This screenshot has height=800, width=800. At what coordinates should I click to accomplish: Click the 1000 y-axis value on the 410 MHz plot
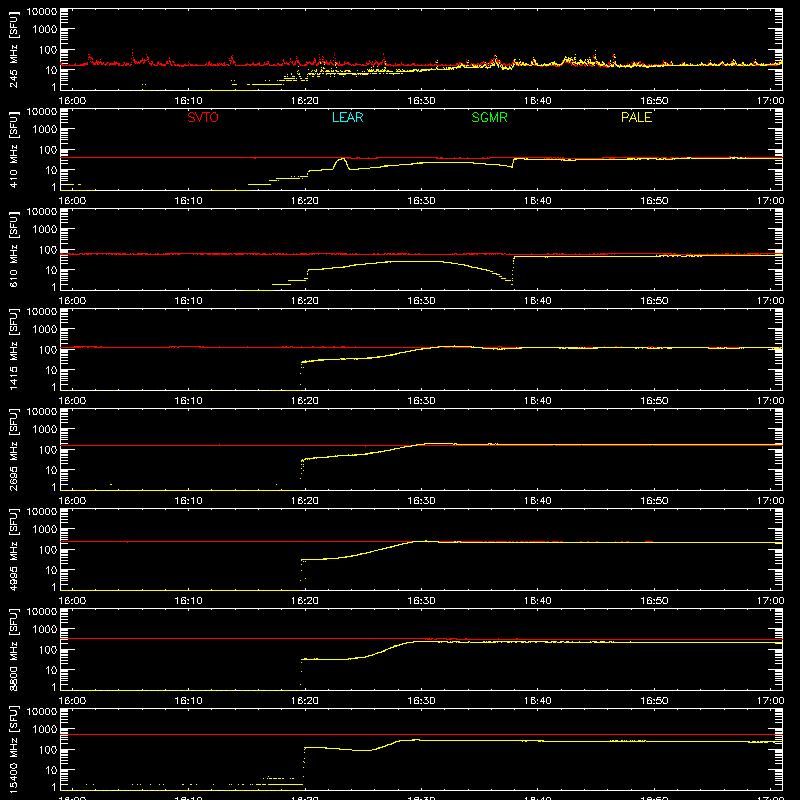45,130
